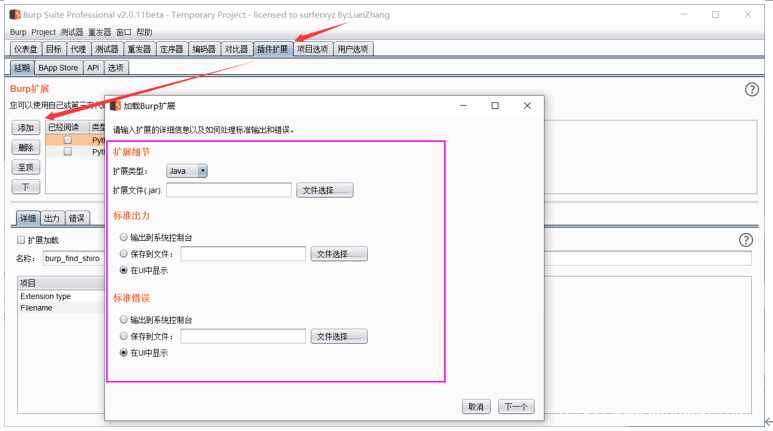Switch to the BApp Store sub-tab

pos(58,68)
